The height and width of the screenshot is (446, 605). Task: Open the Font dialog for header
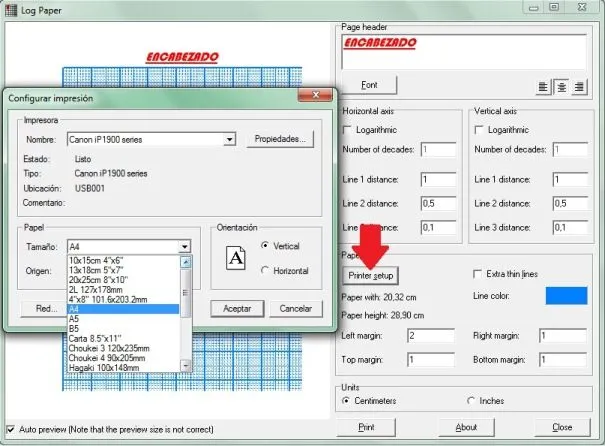(x=369, y=85)
